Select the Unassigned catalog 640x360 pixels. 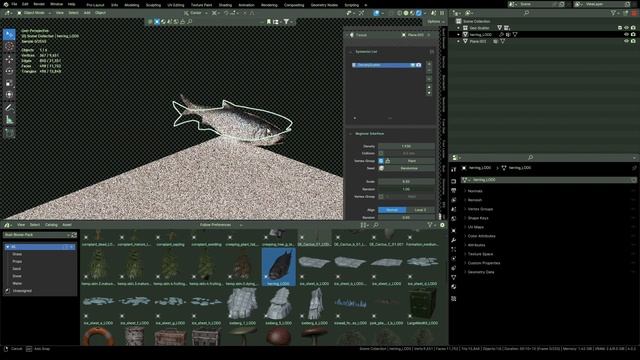click(22, 291)
